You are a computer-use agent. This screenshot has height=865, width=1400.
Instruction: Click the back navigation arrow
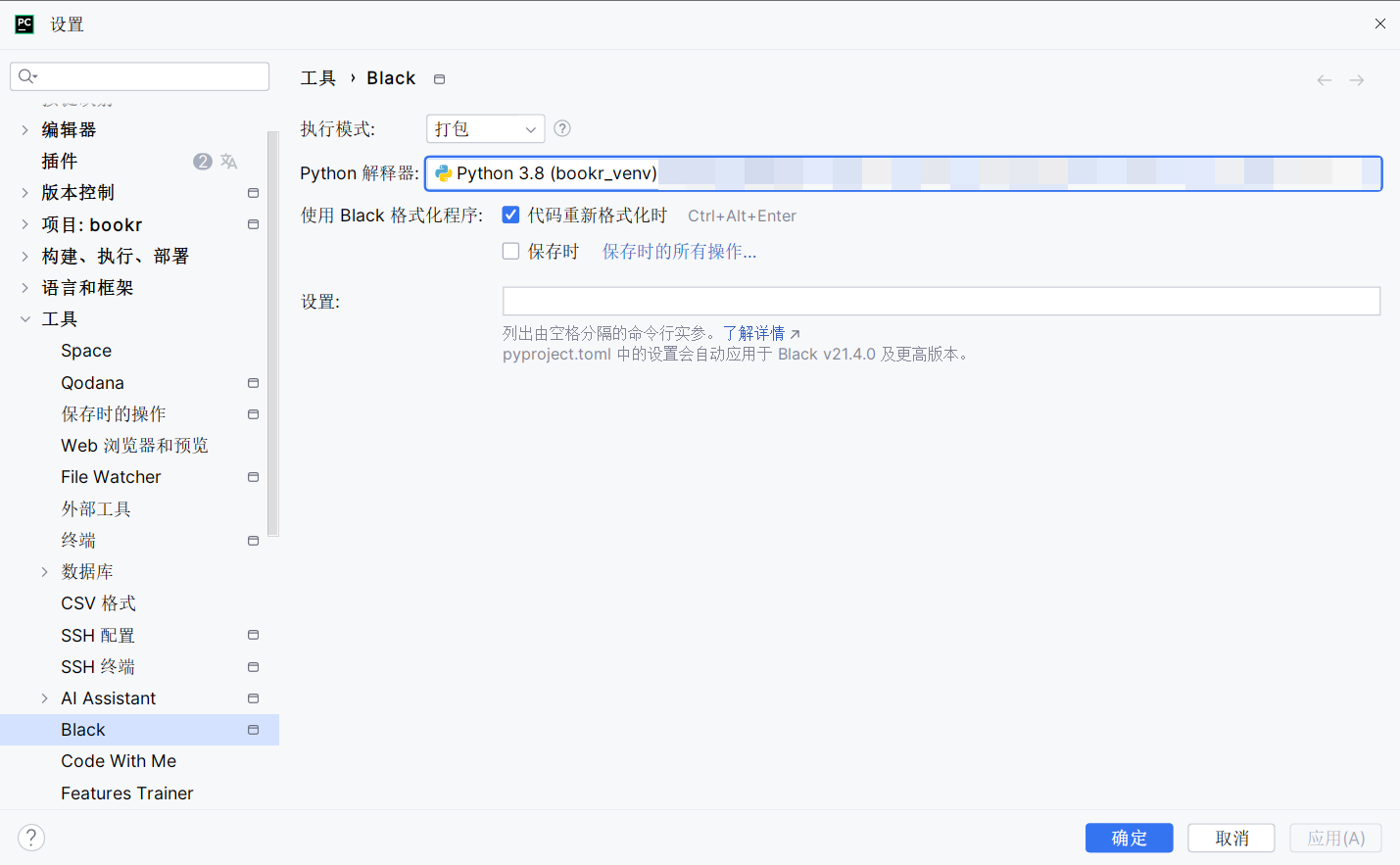coord(1324,80)
